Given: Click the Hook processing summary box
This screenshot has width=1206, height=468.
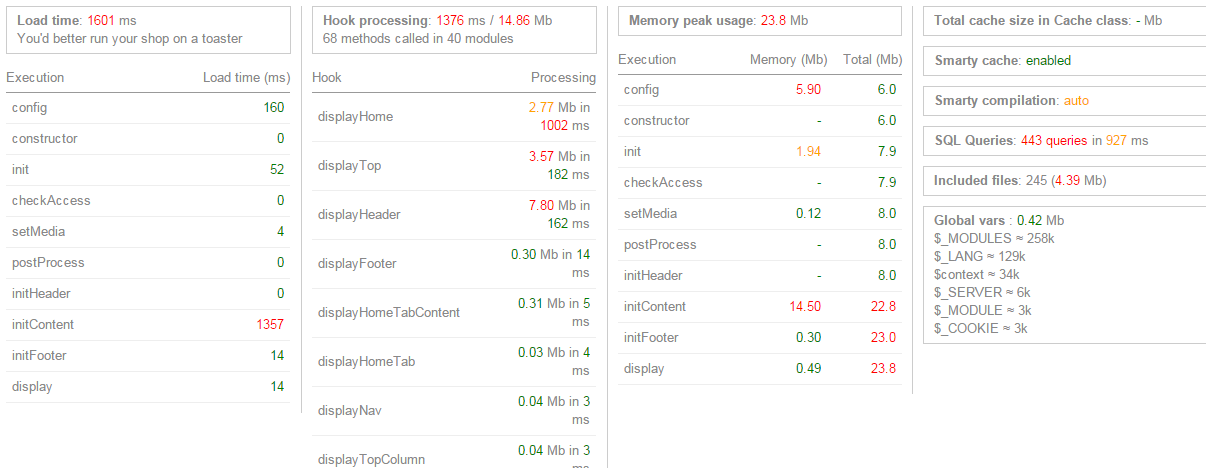Looking at the screenshot, I should click(454, 30).
